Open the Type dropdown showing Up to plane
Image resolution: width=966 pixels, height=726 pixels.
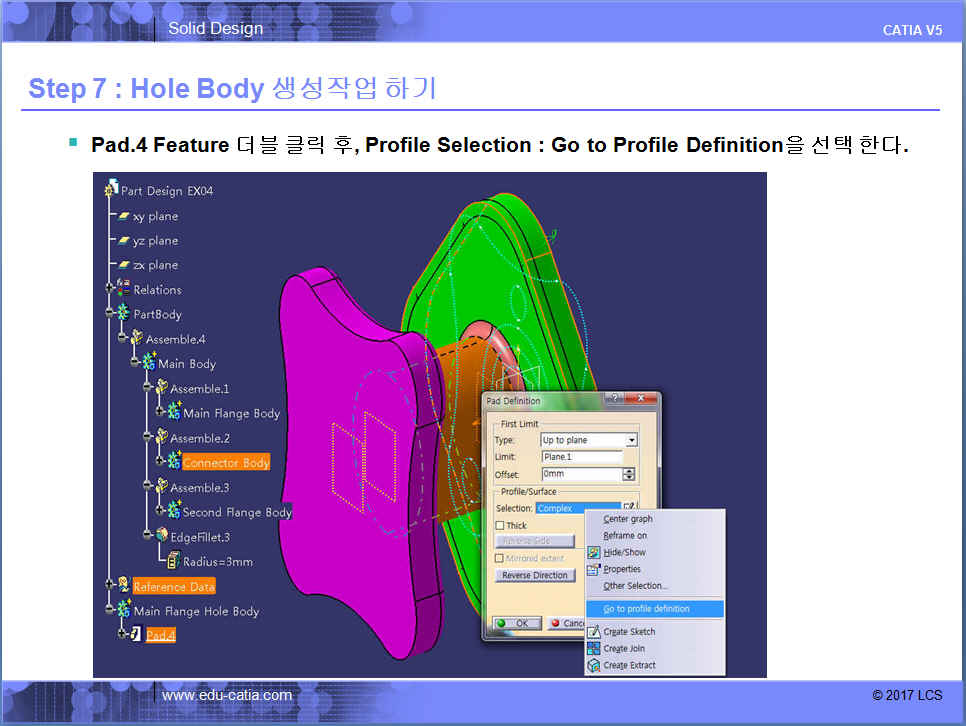click(x=630, y=440)
